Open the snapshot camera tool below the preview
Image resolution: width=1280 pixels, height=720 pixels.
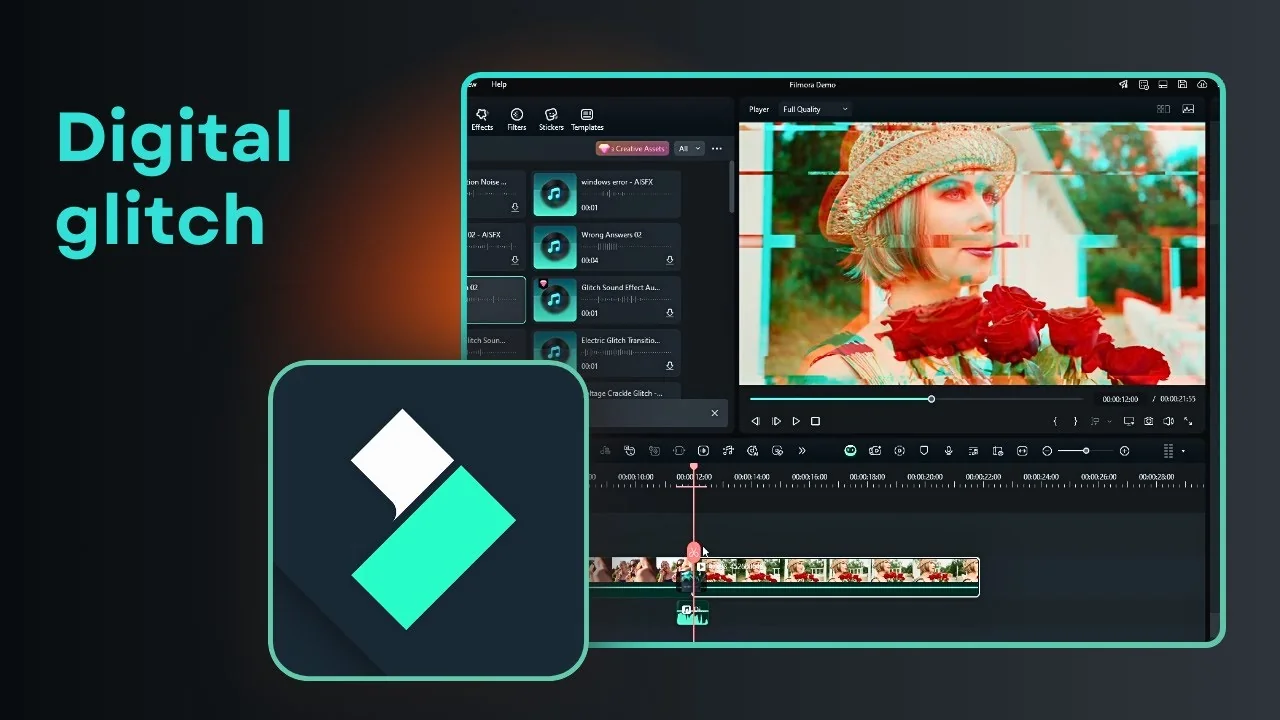(x=1149, y=421)
